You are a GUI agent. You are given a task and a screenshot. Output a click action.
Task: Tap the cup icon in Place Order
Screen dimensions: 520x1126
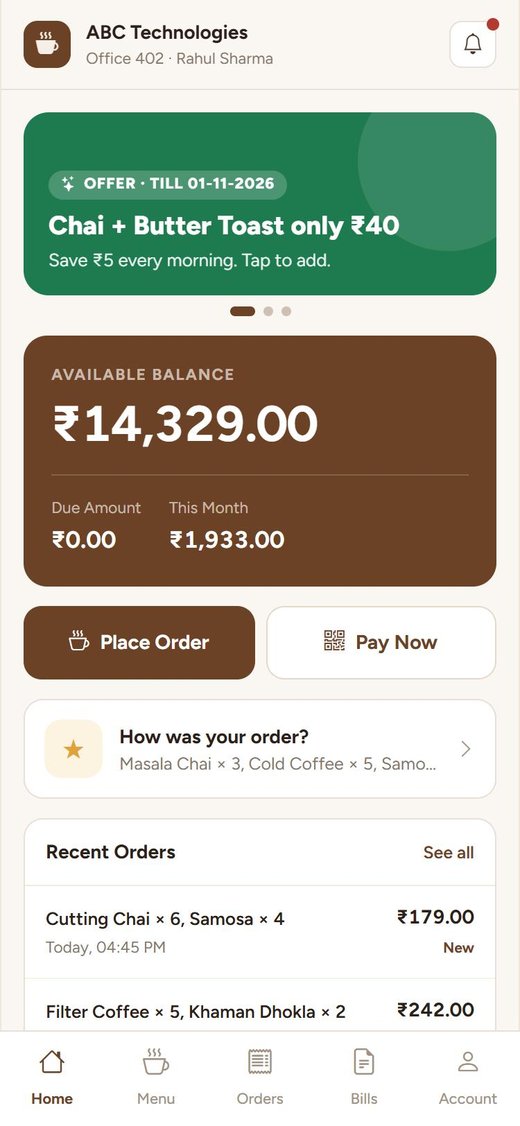click(79, 641)
